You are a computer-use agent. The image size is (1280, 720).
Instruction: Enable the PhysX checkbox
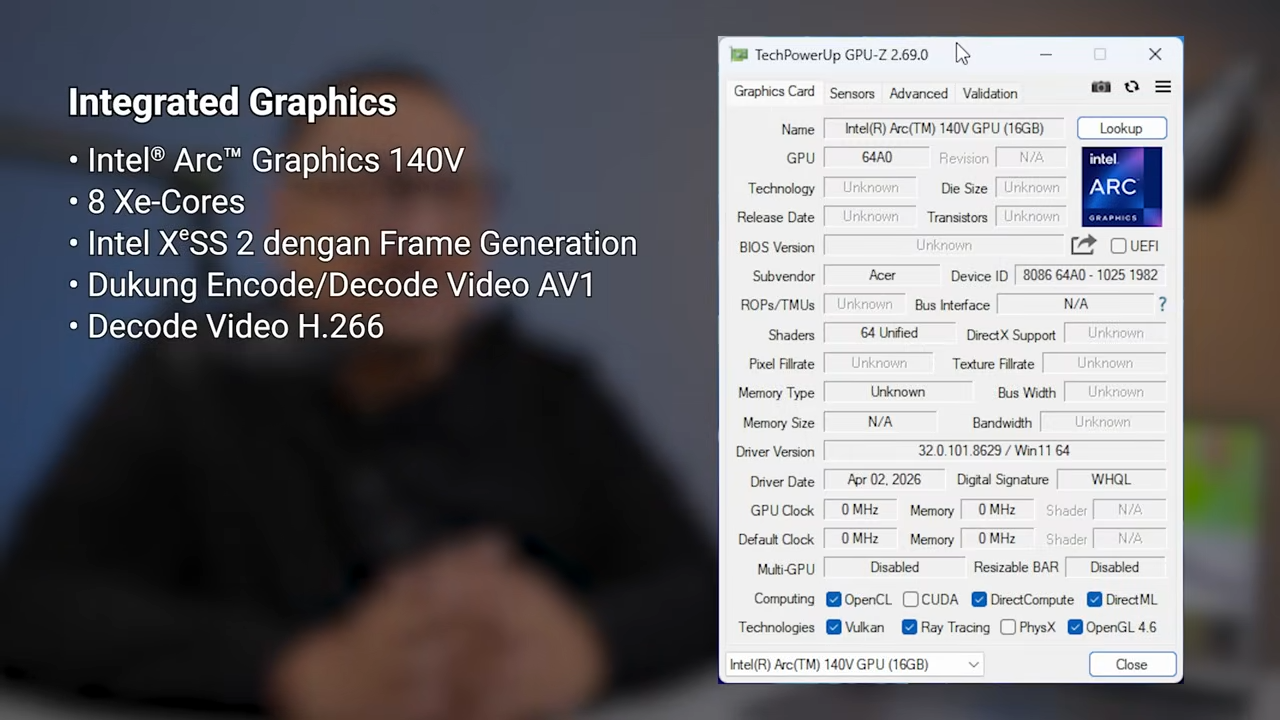pos(1008,627)
